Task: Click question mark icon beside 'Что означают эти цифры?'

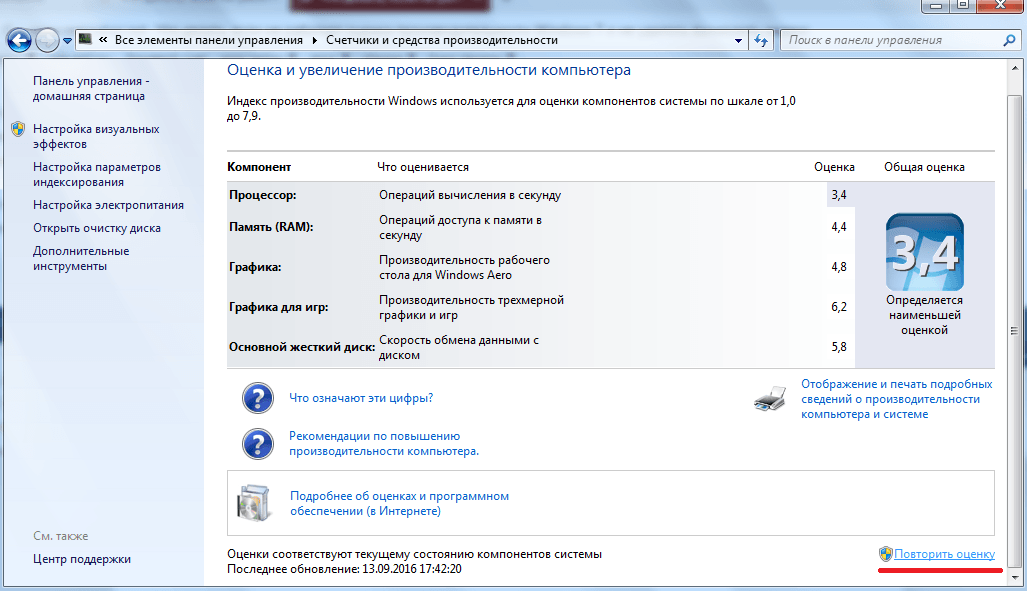Action: click(257, 398)
